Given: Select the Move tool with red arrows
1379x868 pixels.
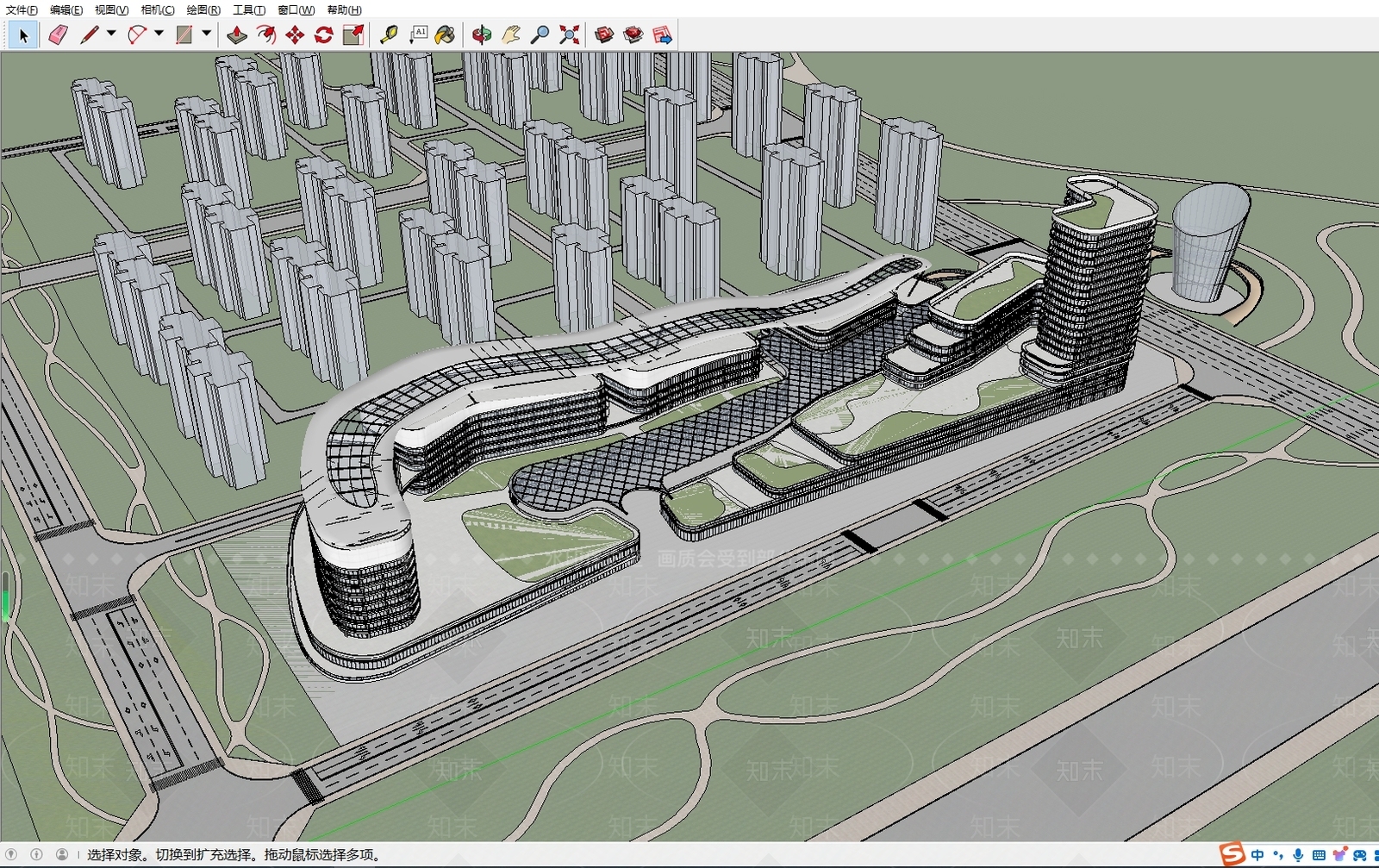Looking at the screenshot, I should 295,35.
